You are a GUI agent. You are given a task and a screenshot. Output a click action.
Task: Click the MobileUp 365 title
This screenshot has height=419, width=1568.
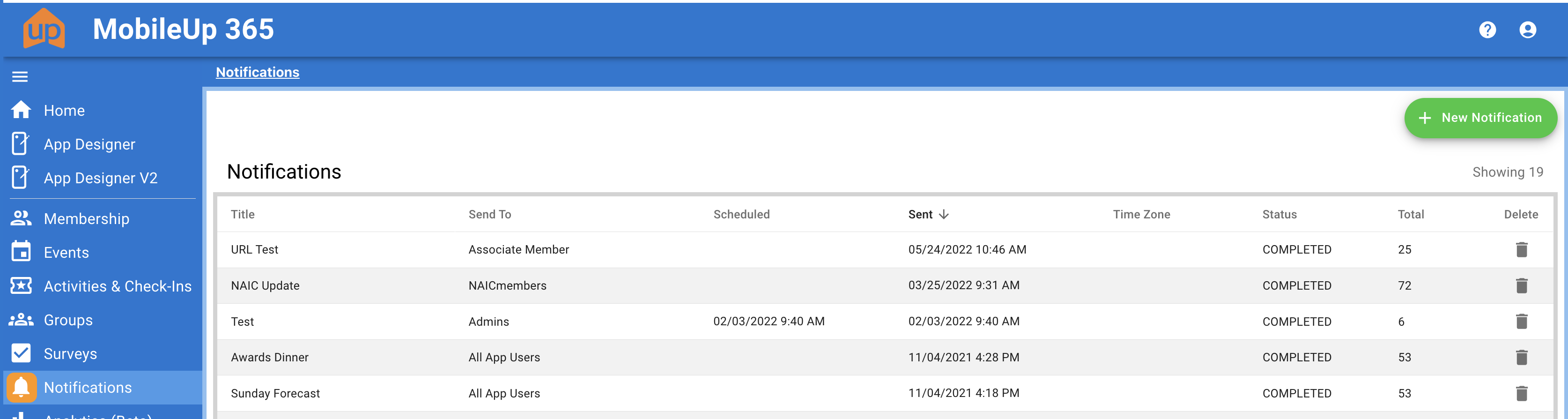pyautogui.click(x=183, y=29)
